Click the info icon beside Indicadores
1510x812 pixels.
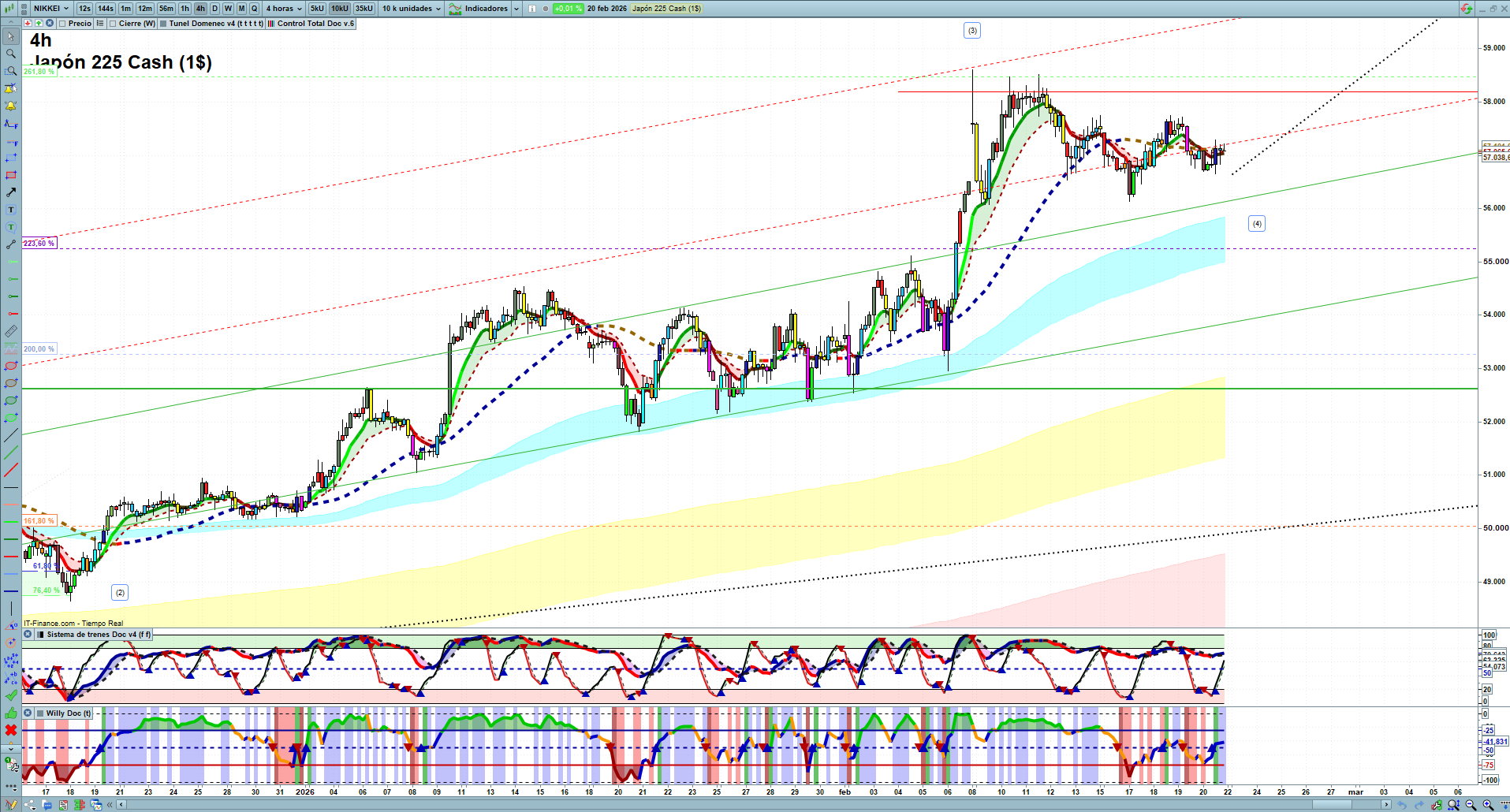click(x=532, y=9)
